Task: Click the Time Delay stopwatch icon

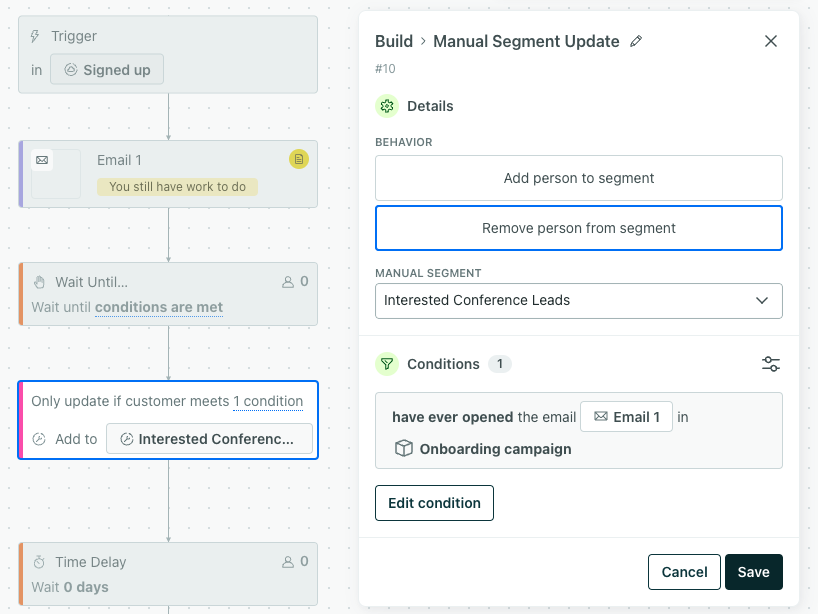Action: pyautogui.click(x=39, y=562)
